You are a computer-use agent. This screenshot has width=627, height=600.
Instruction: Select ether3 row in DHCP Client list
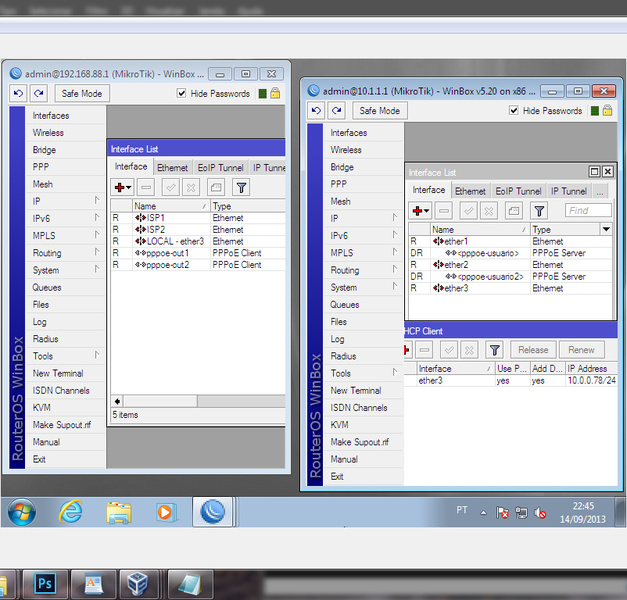point(510,380)
